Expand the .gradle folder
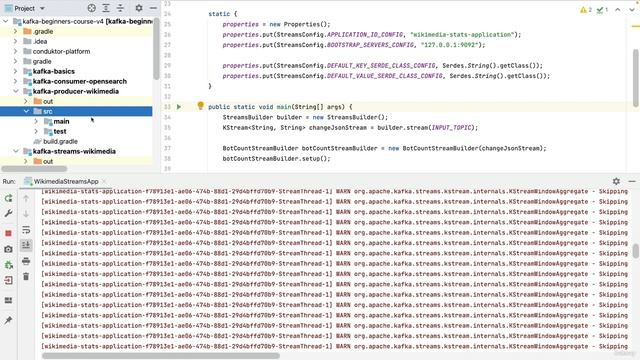The height and width of the screenshot is (360, 640). [16, 31]
